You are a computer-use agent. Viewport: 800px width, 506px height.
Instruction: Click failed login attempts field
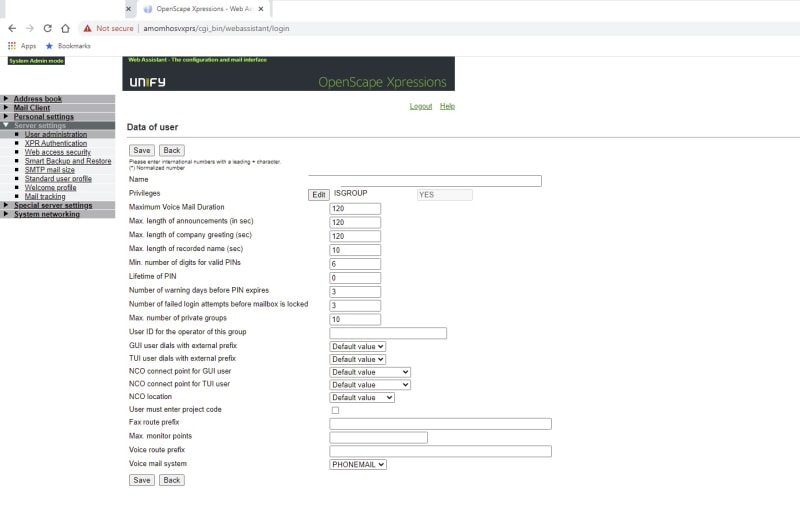(355, 305)
